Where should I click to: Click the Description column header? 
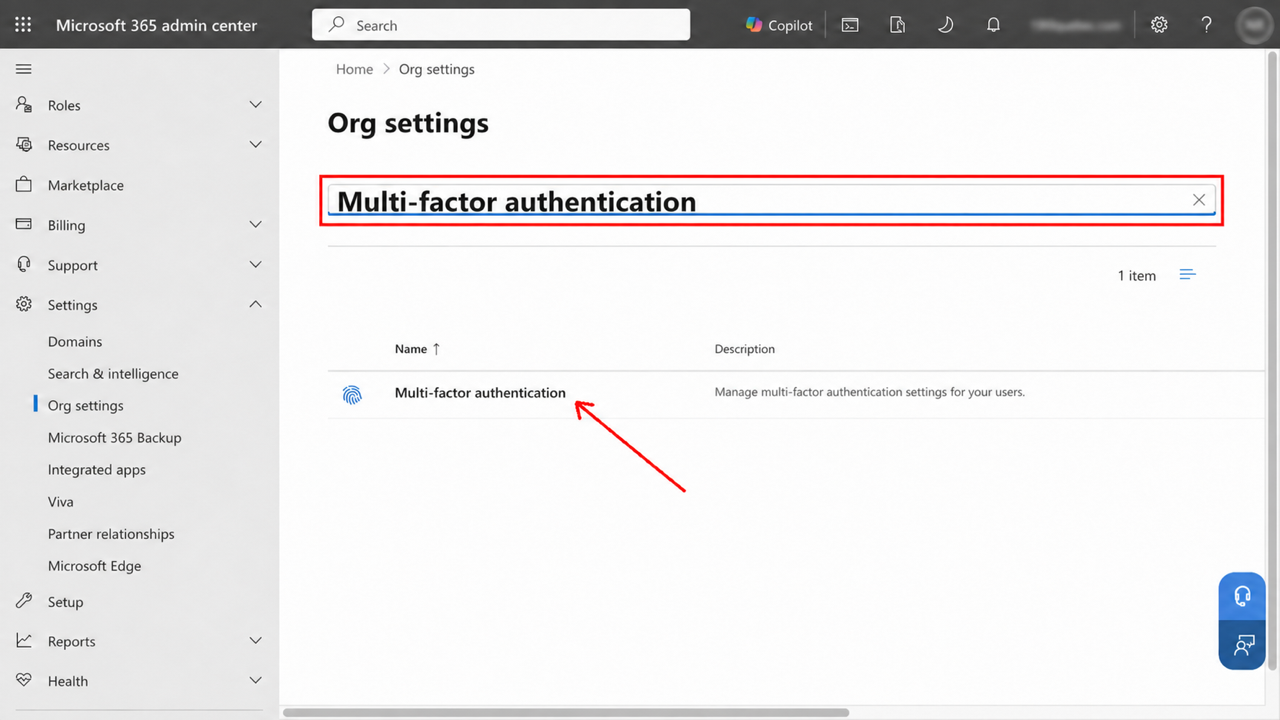point(745,349)
